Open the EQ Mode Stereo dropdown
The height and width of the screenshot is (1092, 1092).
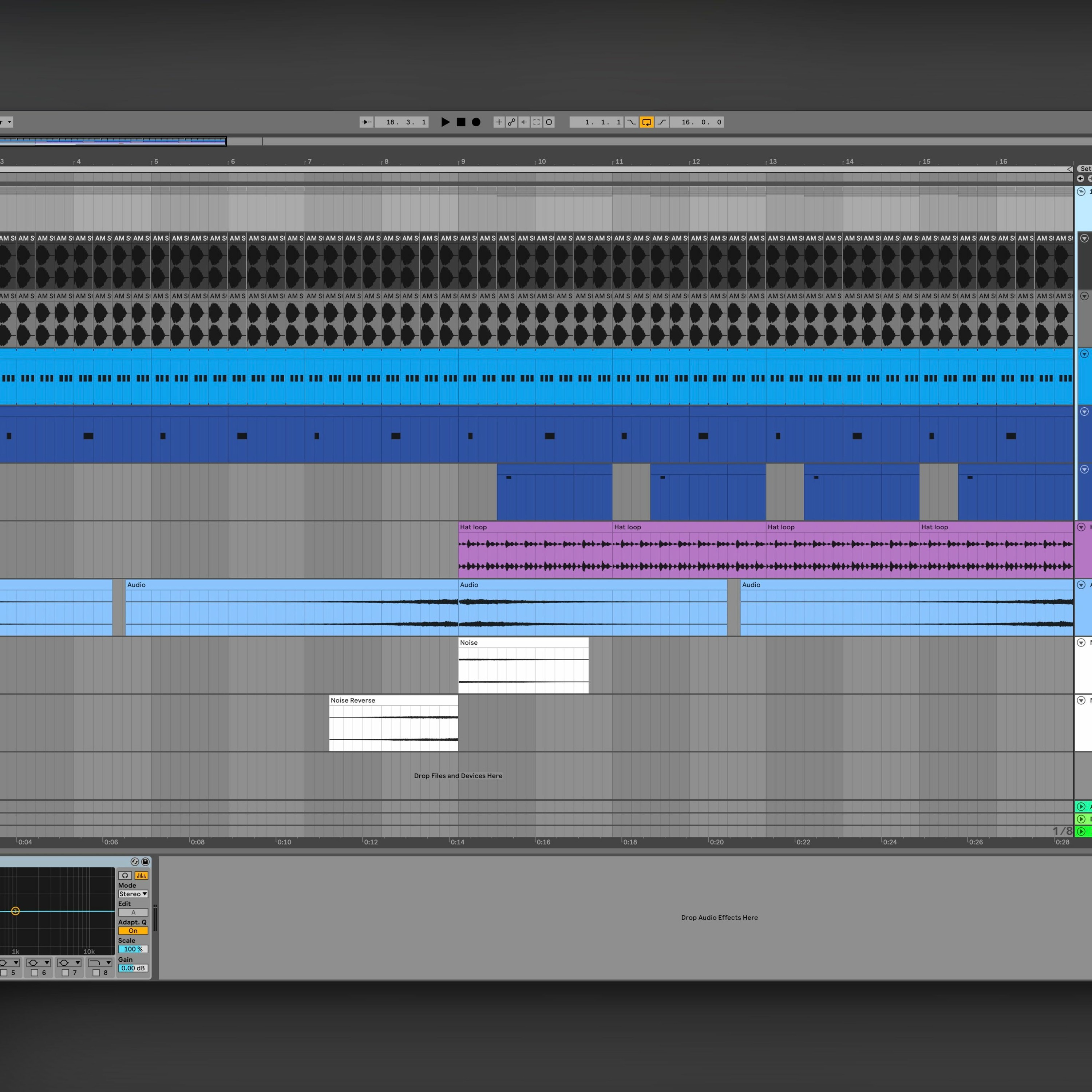(133, 894)
